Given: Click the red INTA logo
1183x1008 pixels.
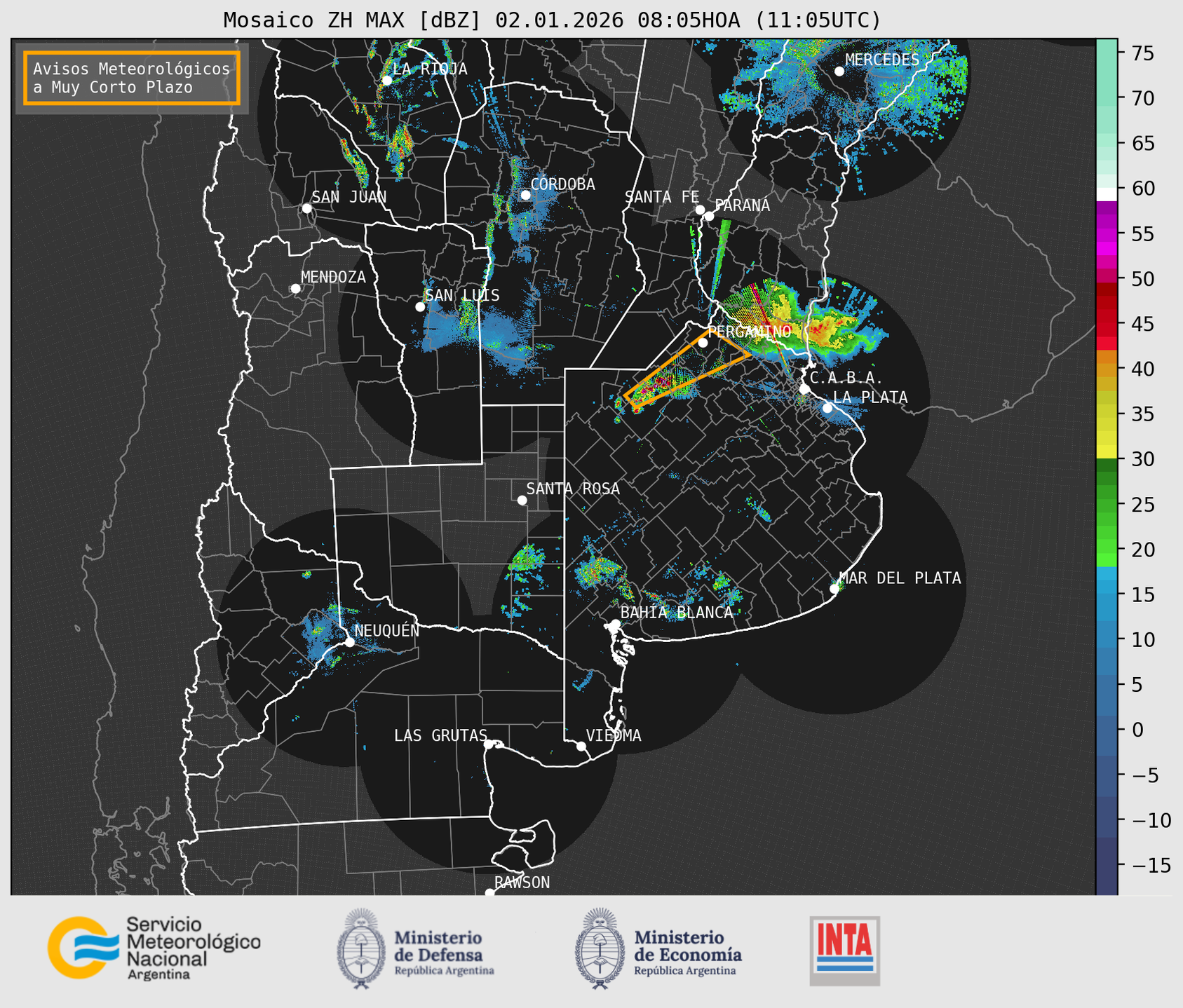Looking at the screenshot, I should 845,951.
